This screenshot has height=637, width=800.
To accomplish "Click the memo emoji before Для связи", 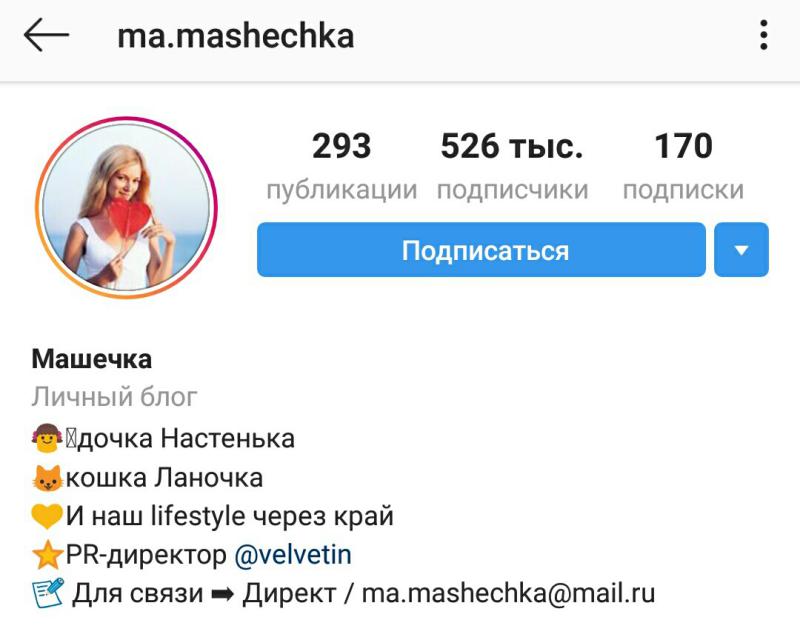I will click(x=48, y=593).
